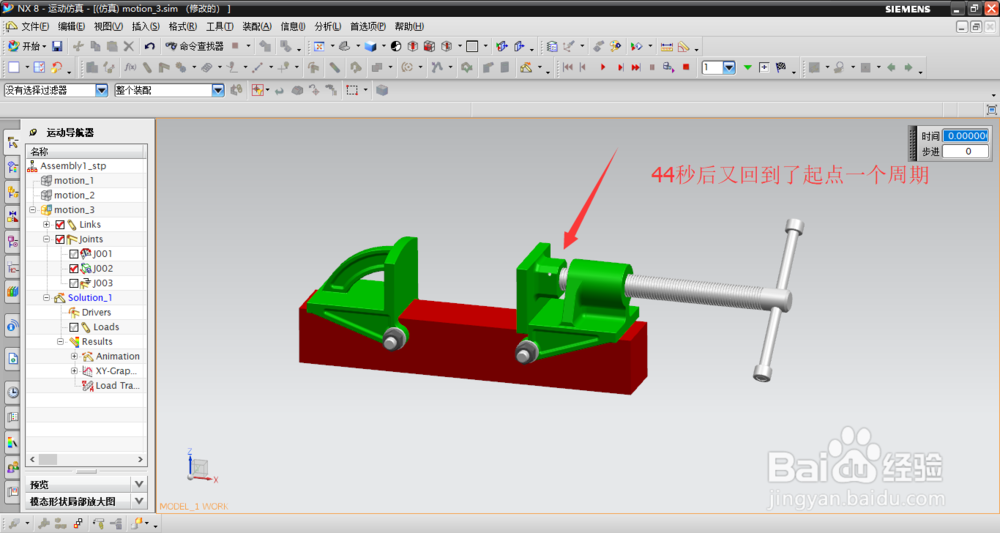Click the history clock icon in sidebar
Image resolution: width=1000 pixels, height=533 pixels.
pos(13,392)
